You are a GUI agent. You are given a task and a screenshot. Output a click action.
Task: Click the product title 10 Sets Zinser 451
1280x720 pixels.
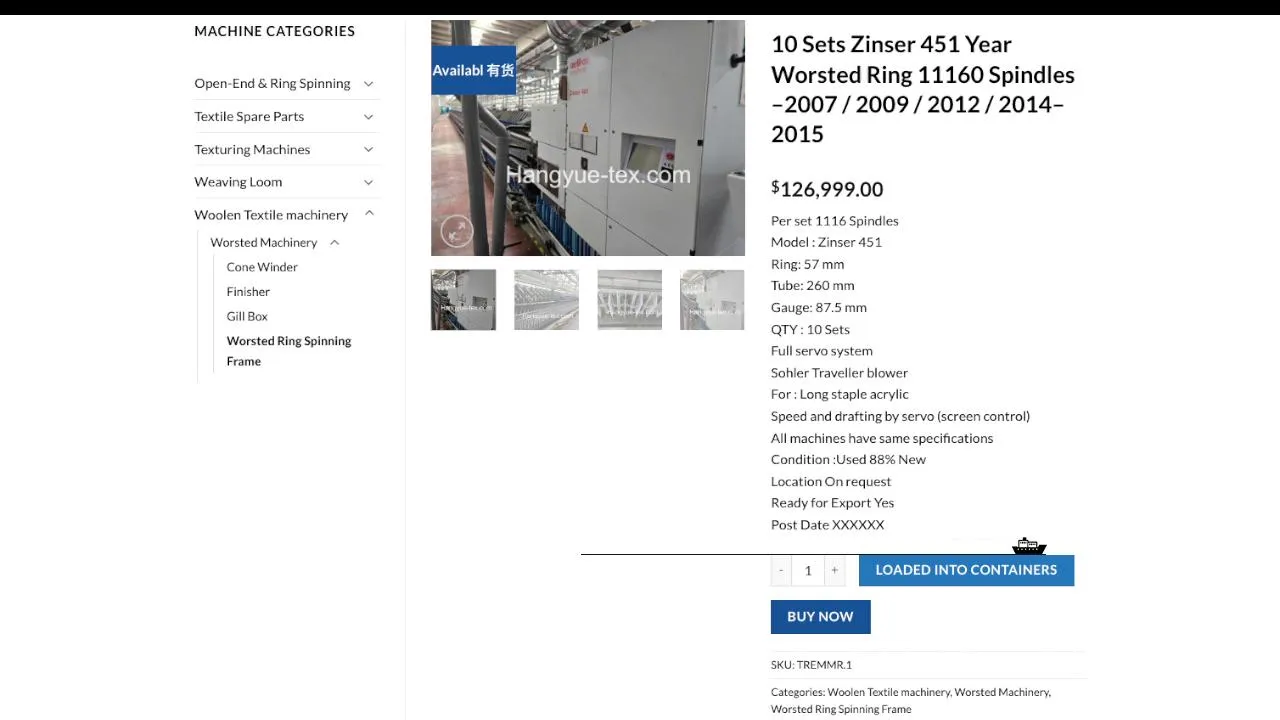(923, 89)
